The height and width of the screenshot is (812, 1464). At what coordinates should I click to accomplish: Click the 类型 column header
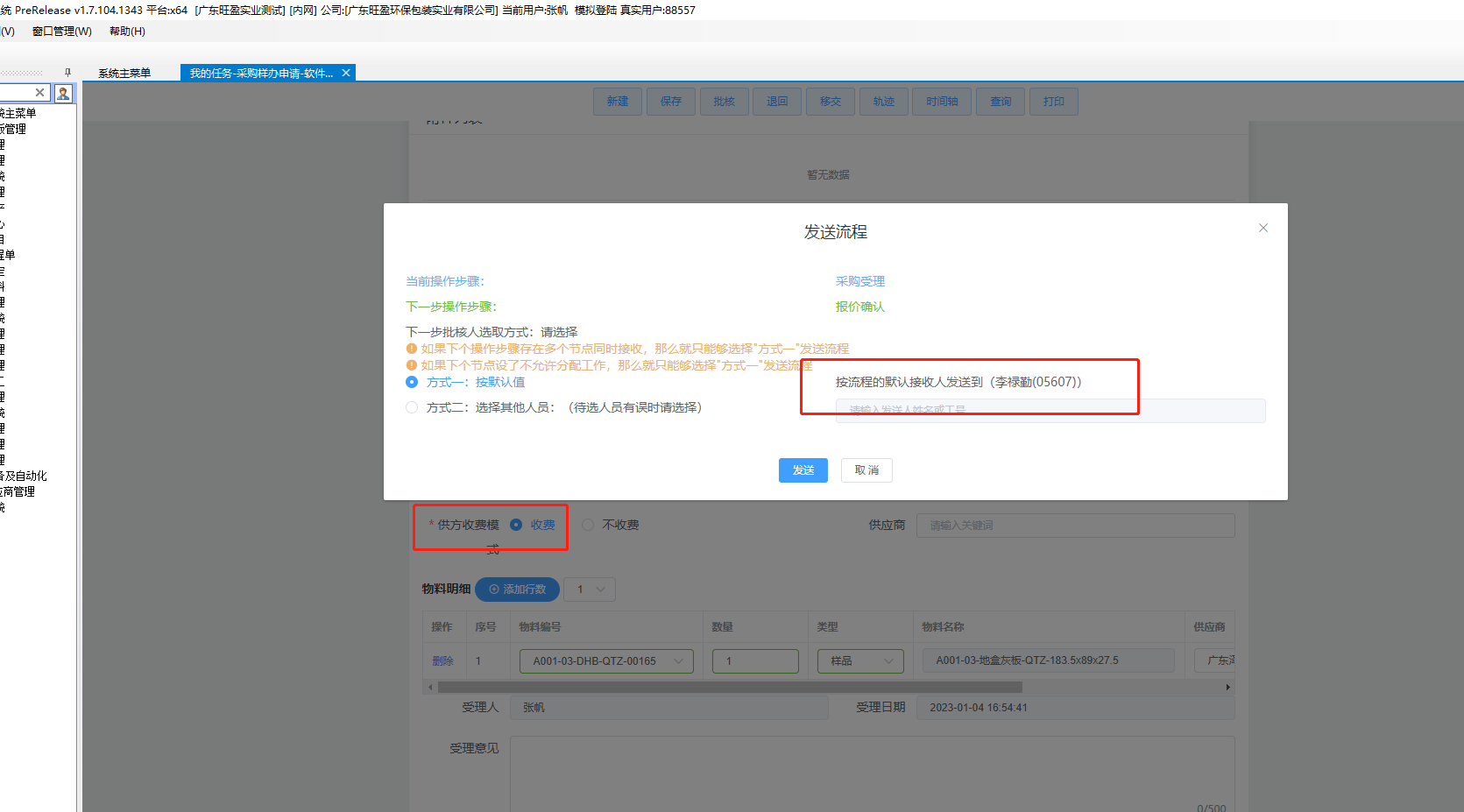(827, 627)
